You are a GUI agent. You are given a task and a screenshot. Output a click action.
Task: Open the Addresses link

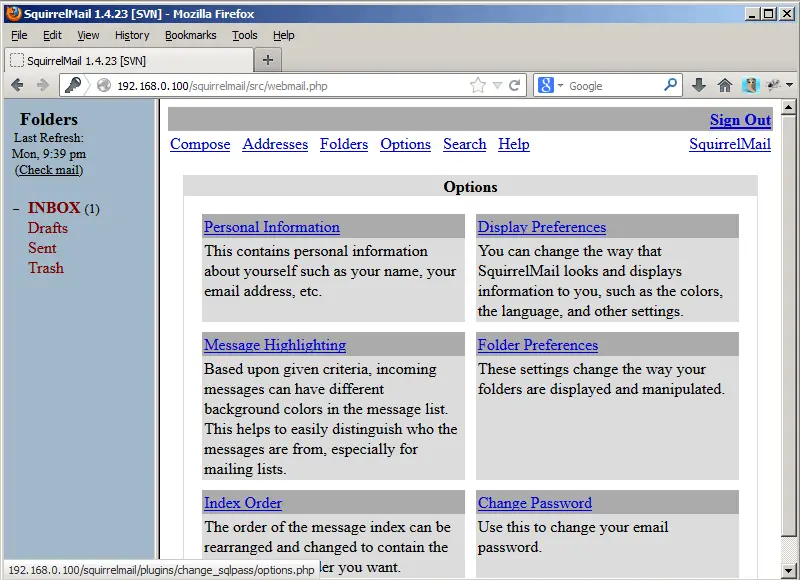(x=275, y=144)
